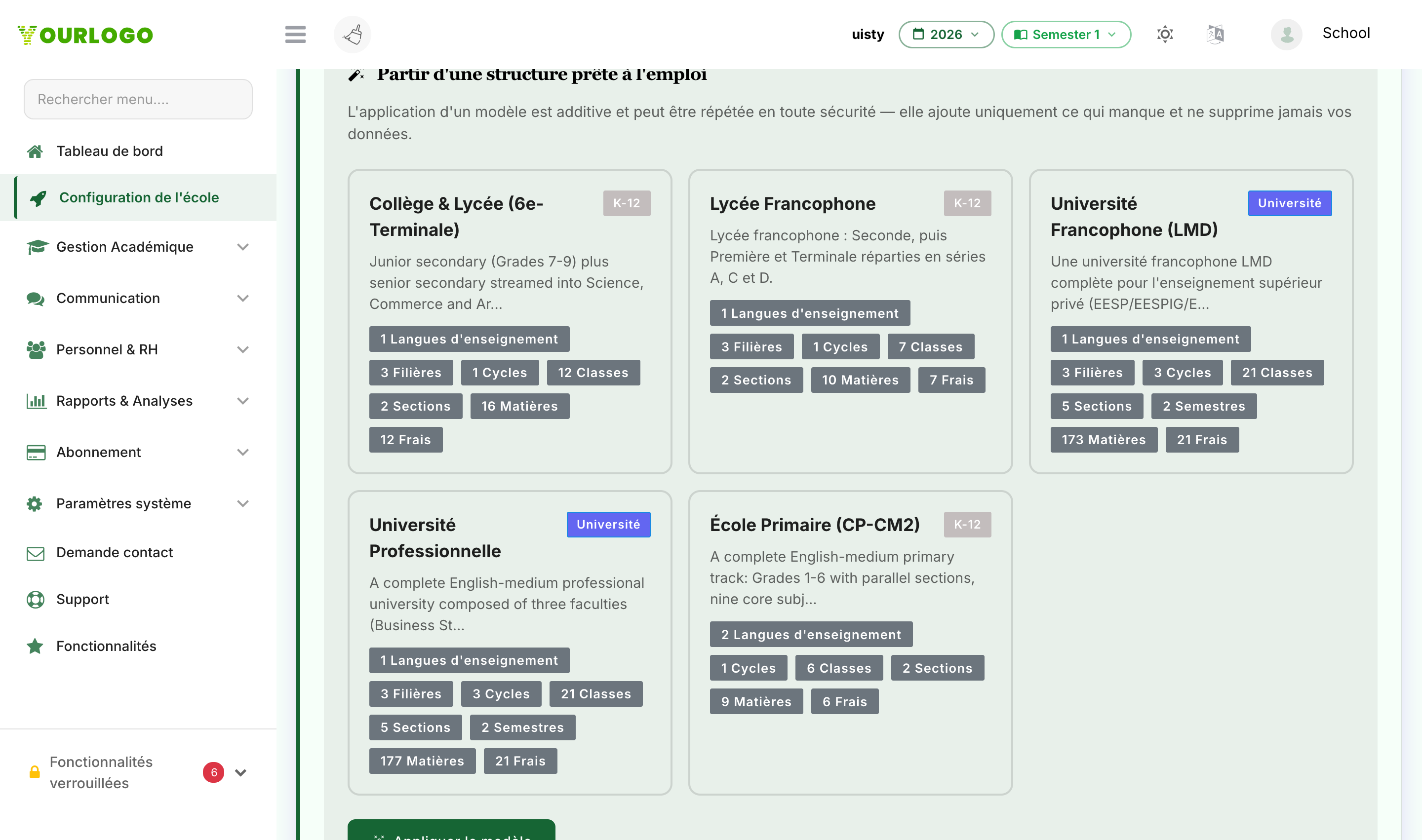Select the Lycée Francophone template card
The height and width of the screenshot is (840, 1422).
(x=850, y=321)
